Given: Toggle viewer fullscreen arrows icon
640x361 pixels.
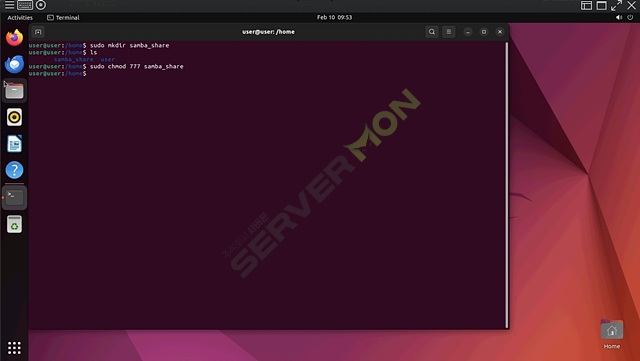Looking at the screenshot, I should tap(616, 5).
